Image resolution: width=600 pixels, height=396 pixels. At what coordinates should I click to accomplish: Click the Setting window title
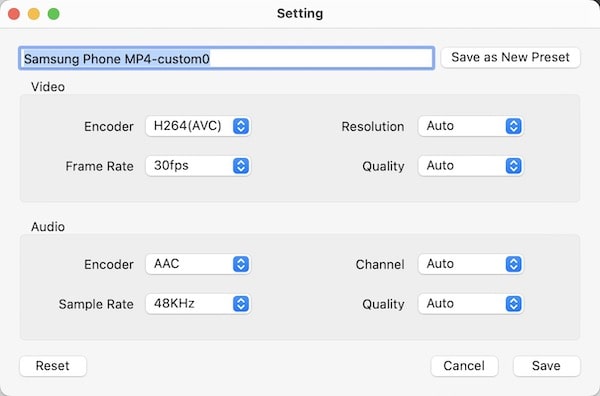click(300, 13)
